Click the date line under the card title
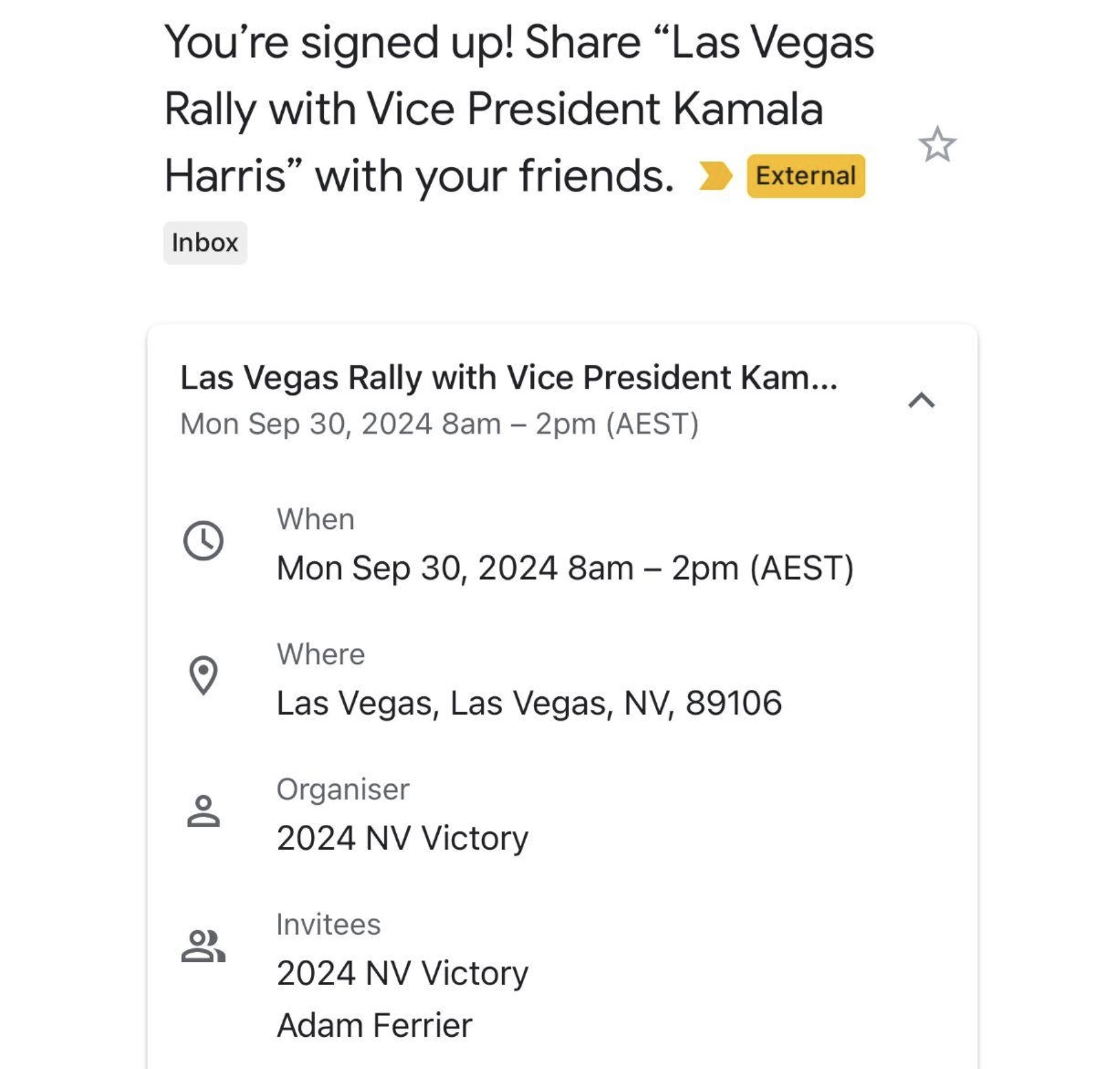The width and height of the screenshot is (1120, 1069). coord(439,424)
